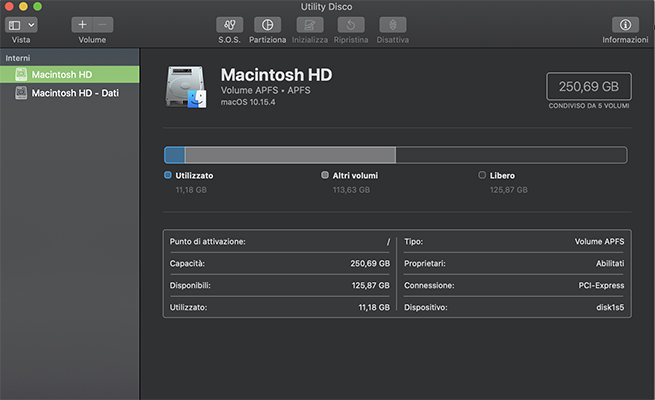Click the Utility Disco window title
Screen dimensions: 655x400
327,7
